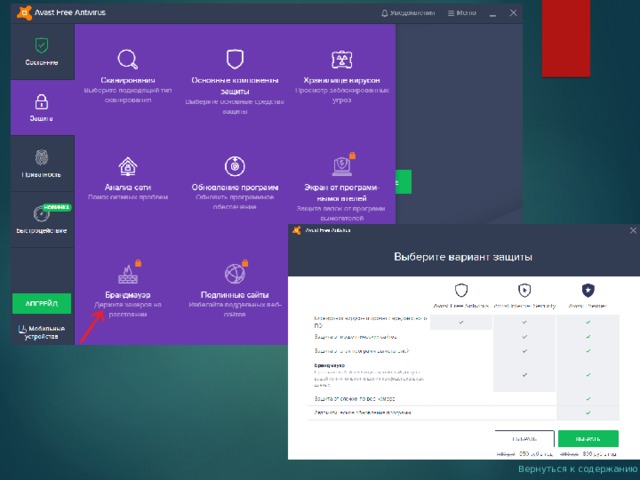This screenshot has width=640, height=480.
Task: Click the lock badge on Брандмауэр tile
Action: 138,263
